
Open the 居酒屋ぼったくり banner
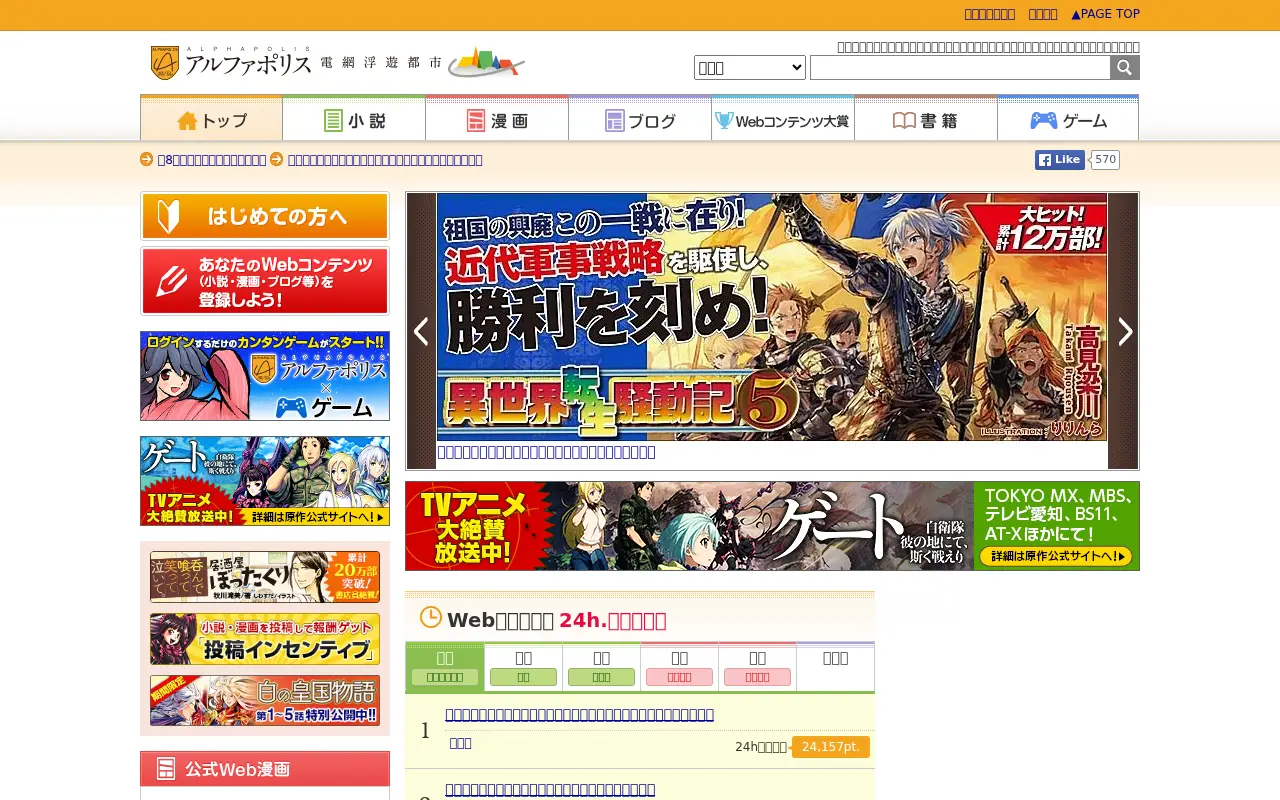point(265,577)
